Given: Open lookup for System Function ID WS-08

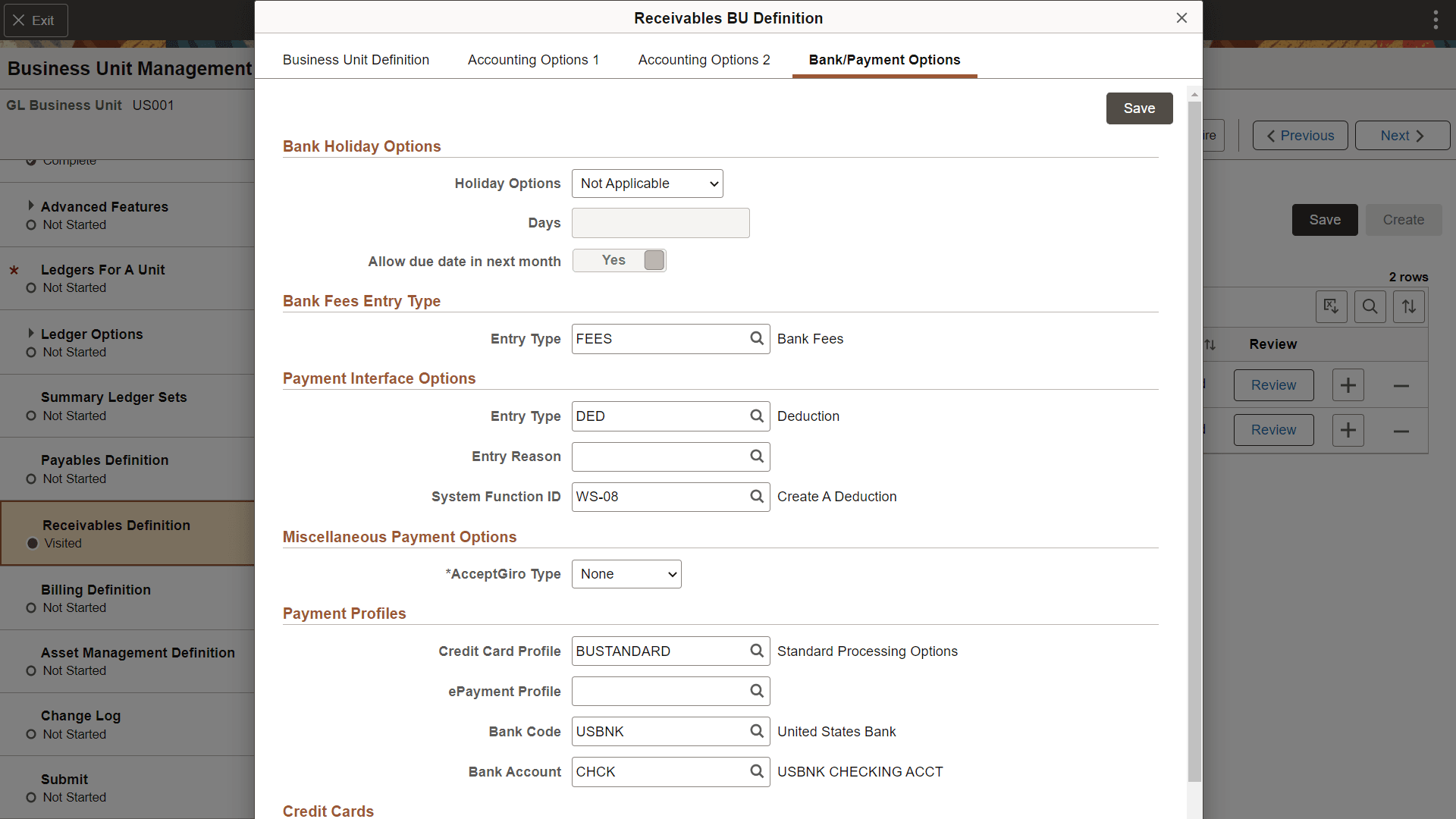Looking at the screenshot, I should [x=756, y=497].
